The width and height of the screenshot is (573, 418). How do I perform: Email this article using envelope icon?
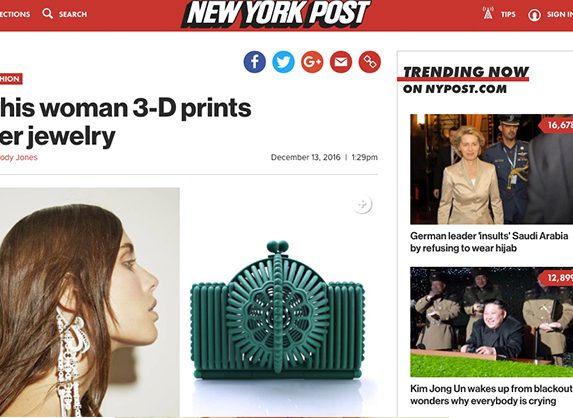(x=341, y=62)
